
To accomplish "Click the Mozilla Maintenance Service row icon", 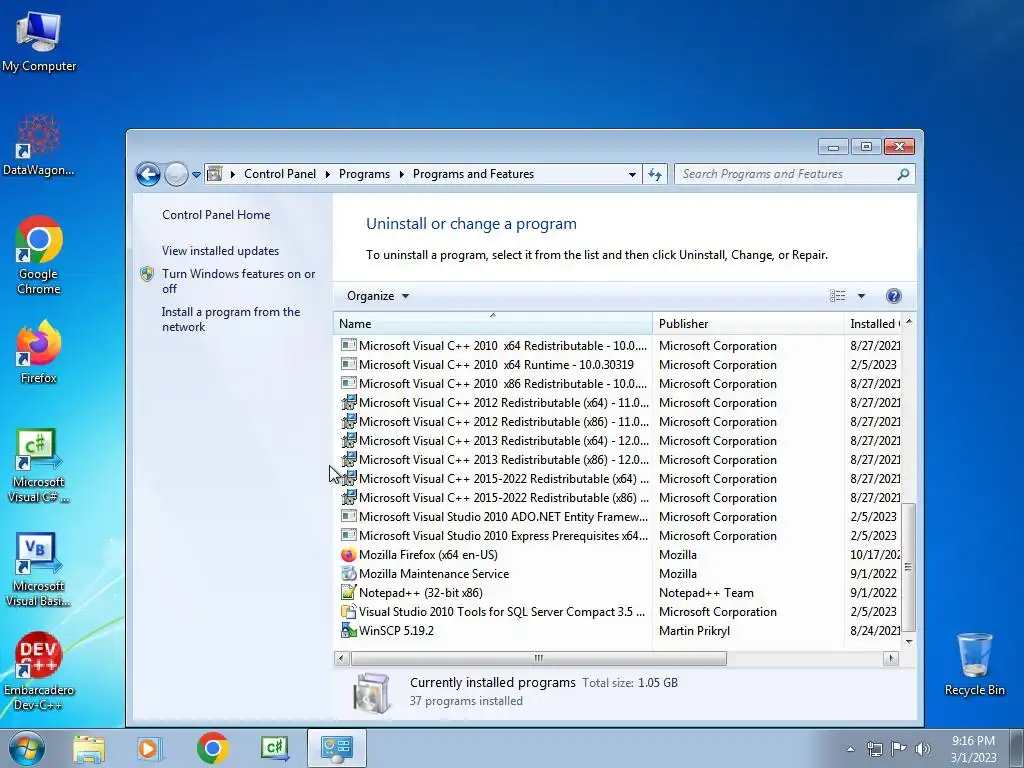I will [348, 573].
